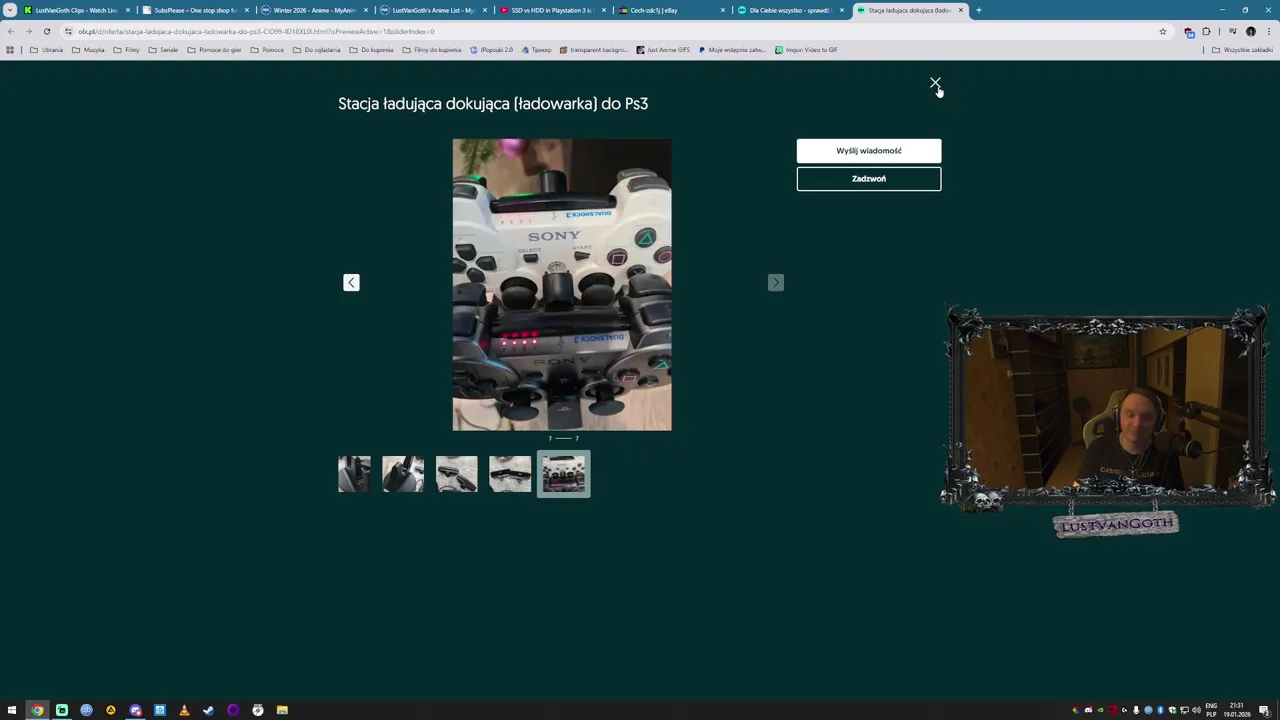
Task: Open the Pomoce do gier bookmarks folder
Action: click(213, 50)
